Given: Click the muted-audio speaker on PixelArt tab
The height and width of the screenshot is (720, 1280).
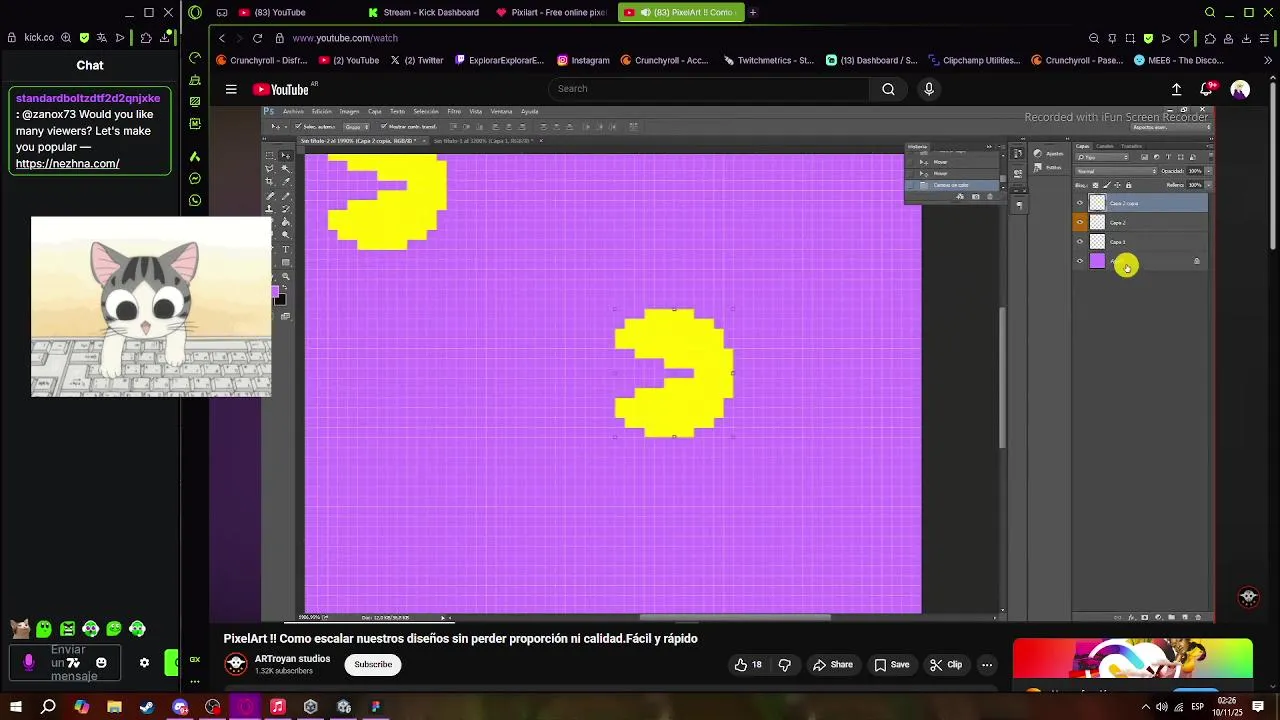Looking at the screenshot, I should click(x=645, y=13).
